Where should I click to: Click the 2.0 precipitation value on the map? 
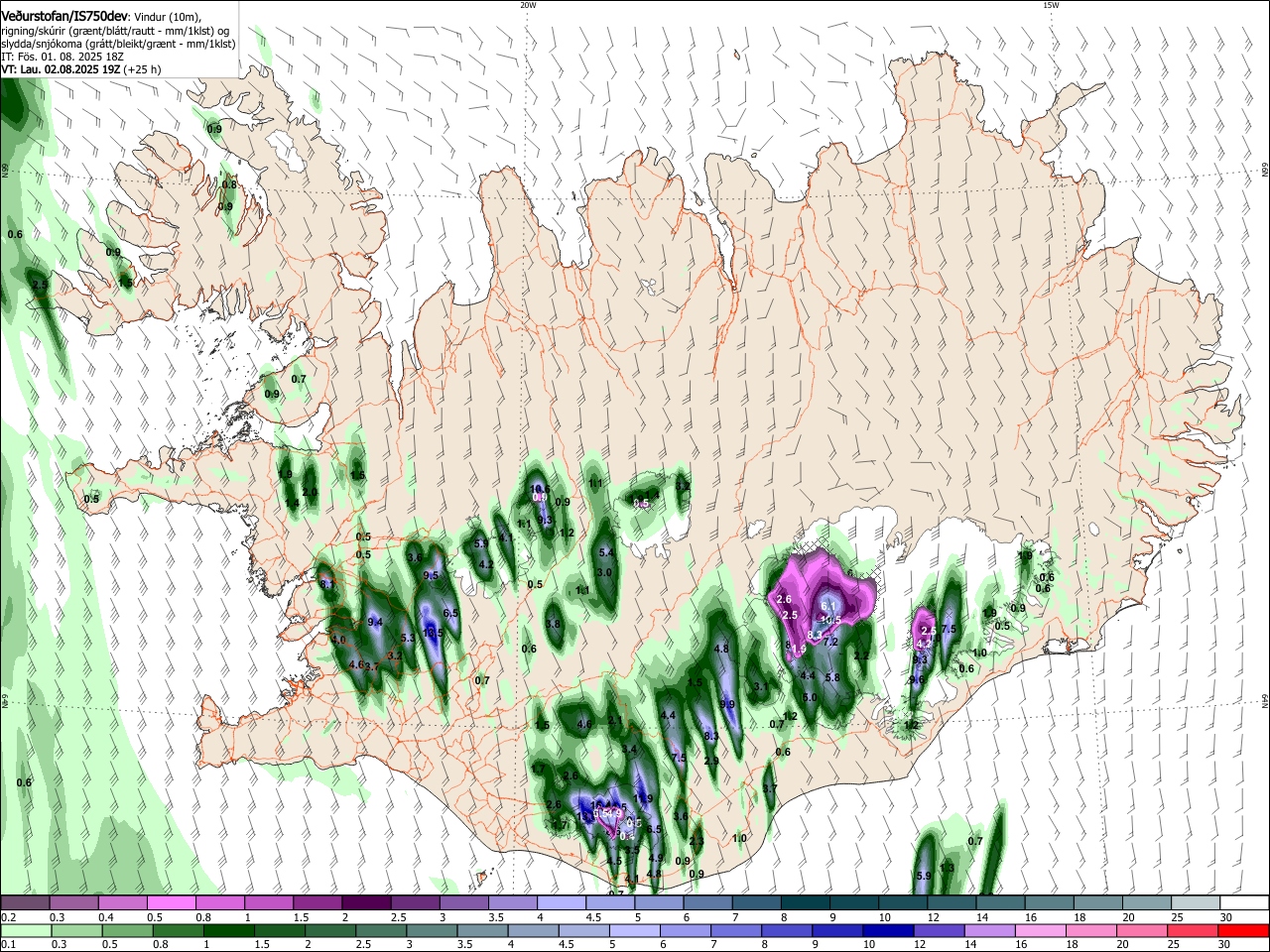click(x=310, y=492)
